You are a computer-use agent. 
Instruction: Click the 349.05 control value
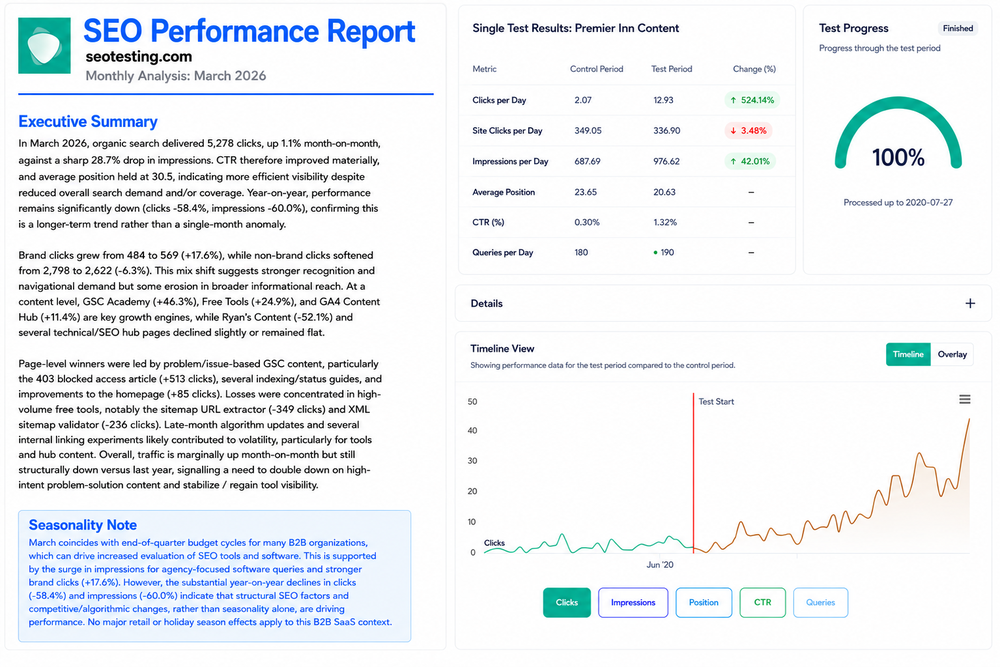(587, 131)
